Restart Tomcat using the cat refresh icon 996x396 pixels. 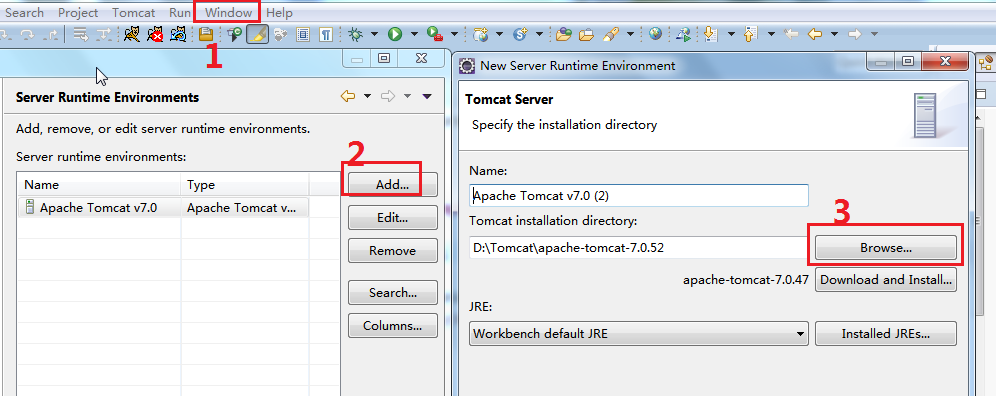point(178,34)
